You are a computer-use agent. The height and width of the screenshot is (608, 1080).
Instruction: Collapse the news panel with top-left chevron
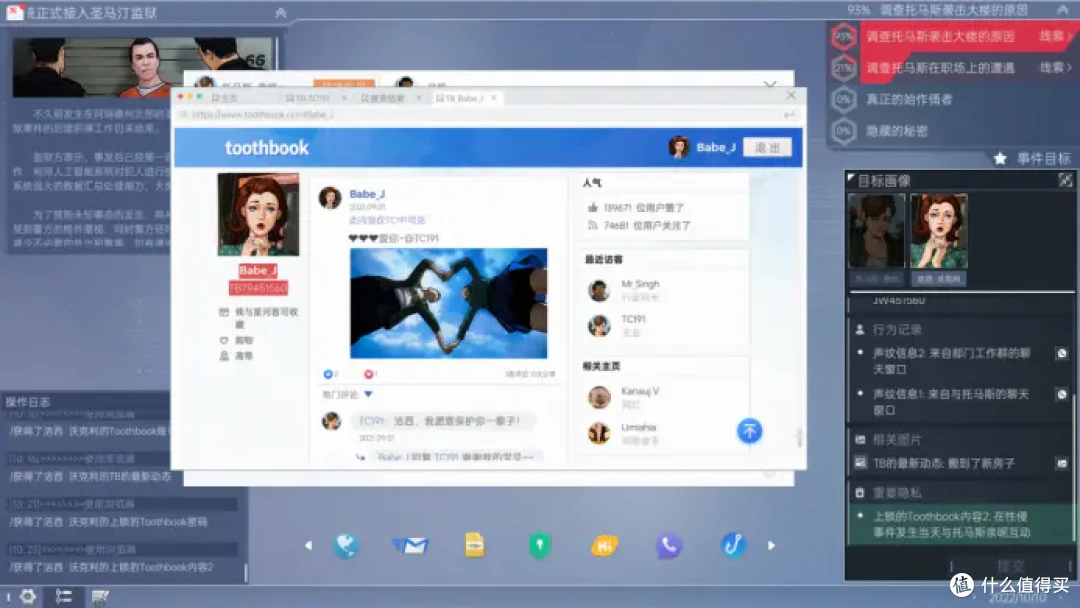[x=280, y=12]
